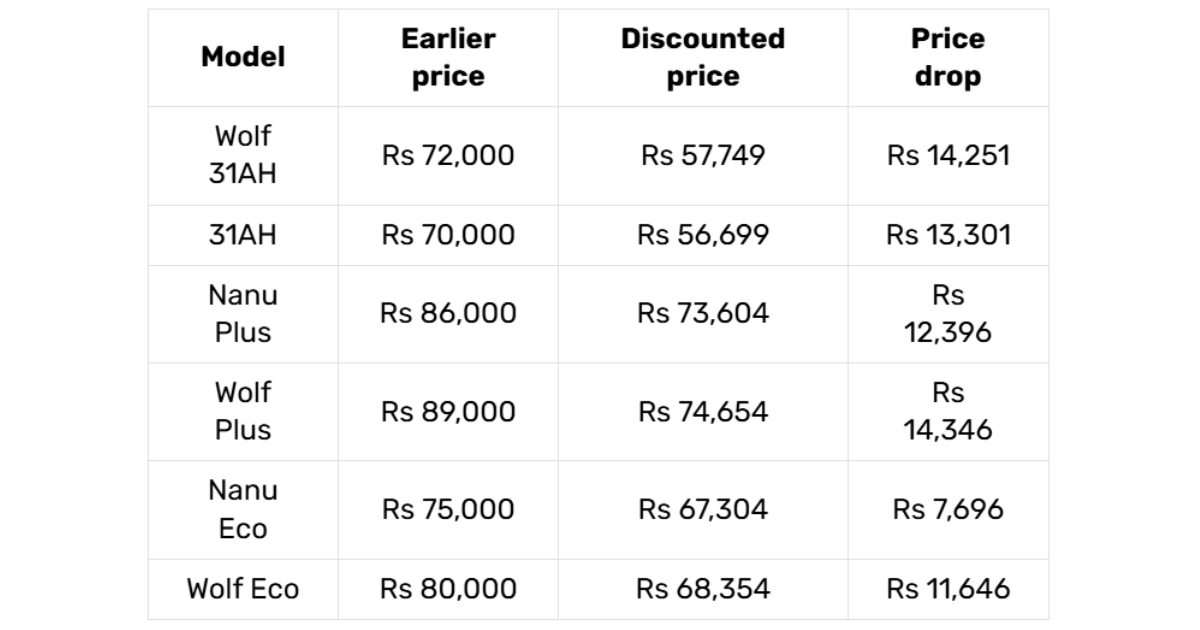Click the Rs 11,646 price drop value
The height and width of the screenshot is (630, 1200).
[x=948, y=588]
